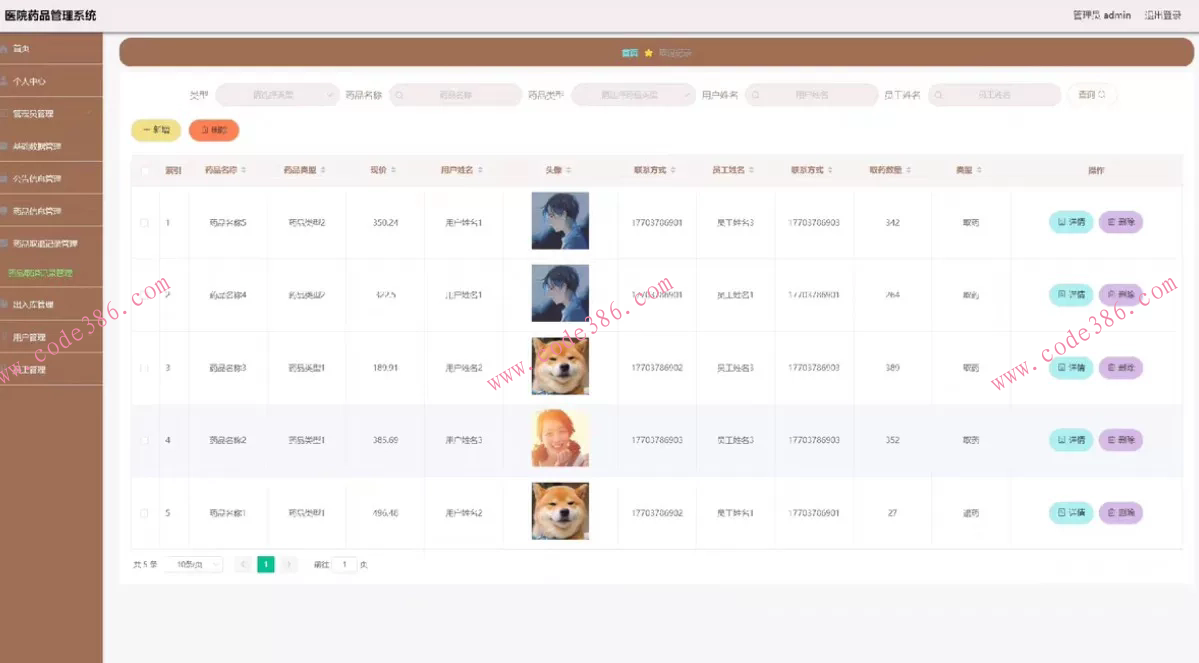Open 用户管理 in the sidebar menu

(x=30, y=337)
